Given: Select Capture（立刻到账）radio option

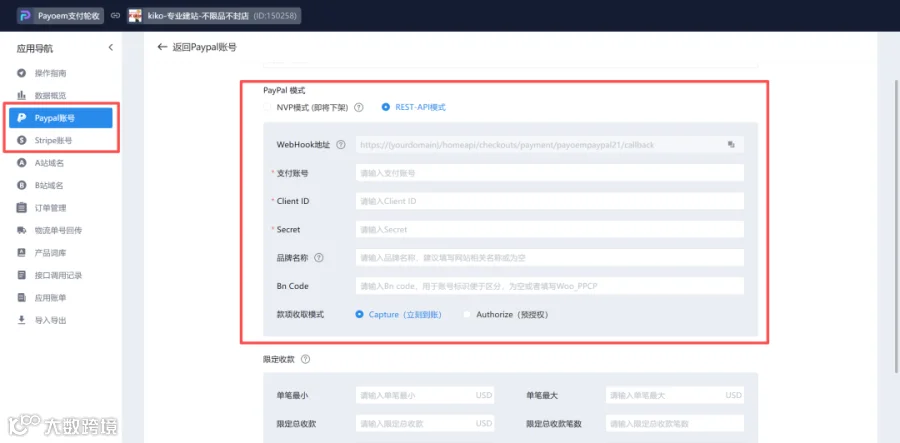Looking at the screenshot, I should [x=359, y=314].
